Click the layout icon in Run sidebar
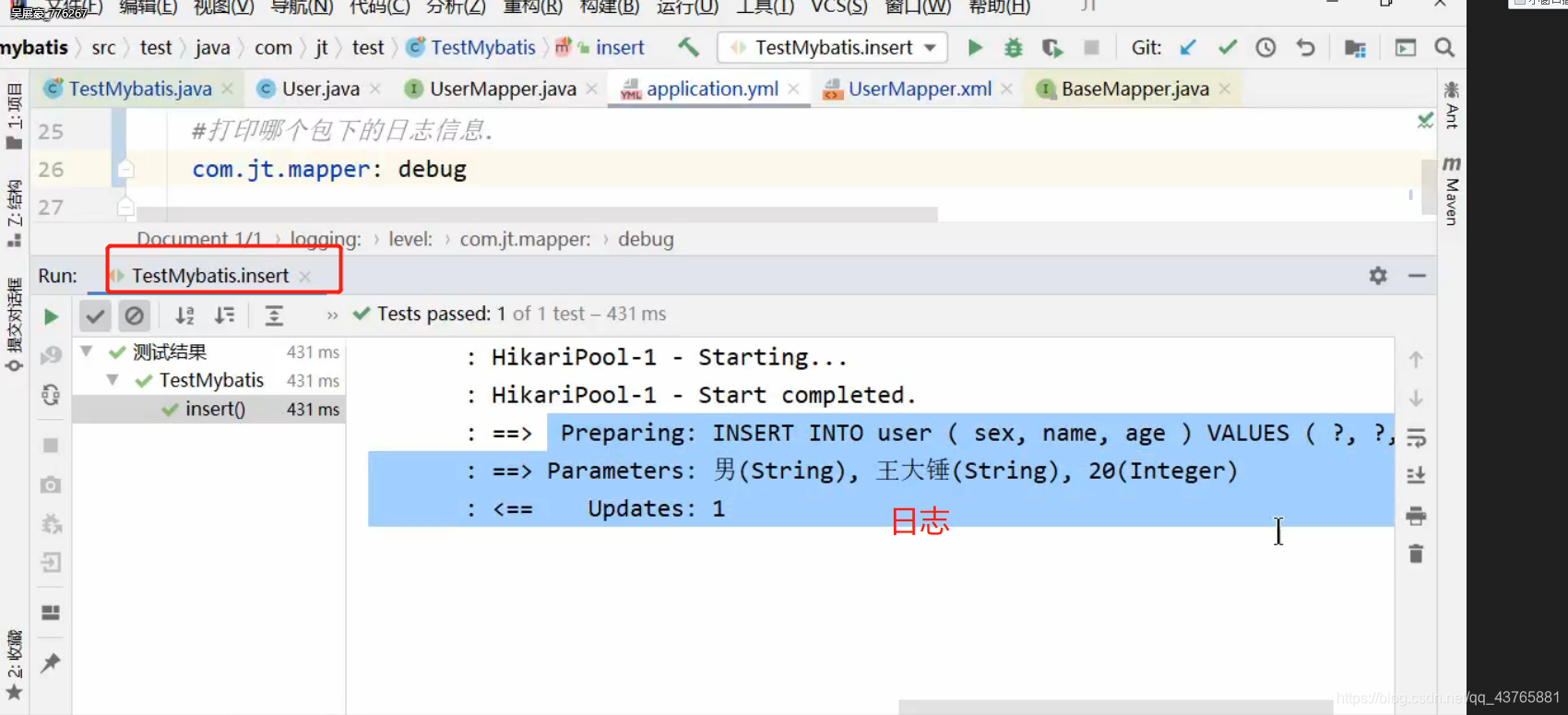The height and width of the screenshot is (715, 1568). [x=51, y=613]
